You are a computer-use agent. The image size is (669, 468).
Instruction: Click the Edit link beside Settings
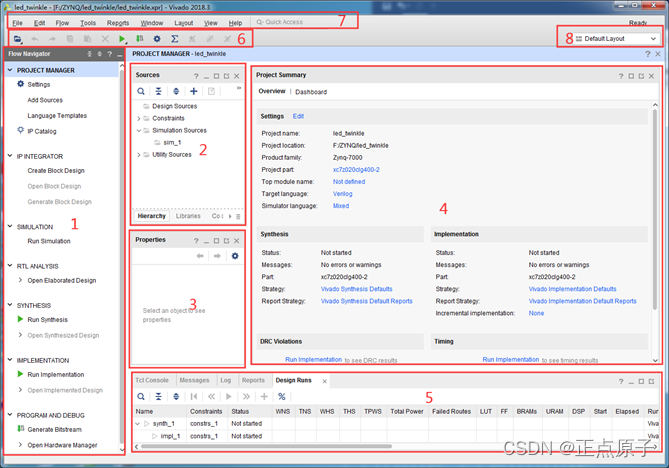pos(298,116)
